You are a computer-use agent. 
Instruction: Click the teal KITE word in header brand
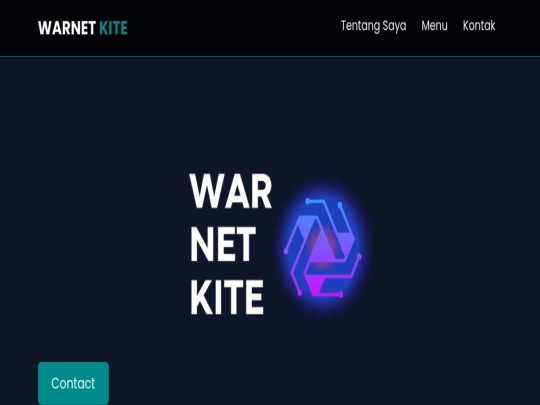point(113,28)
